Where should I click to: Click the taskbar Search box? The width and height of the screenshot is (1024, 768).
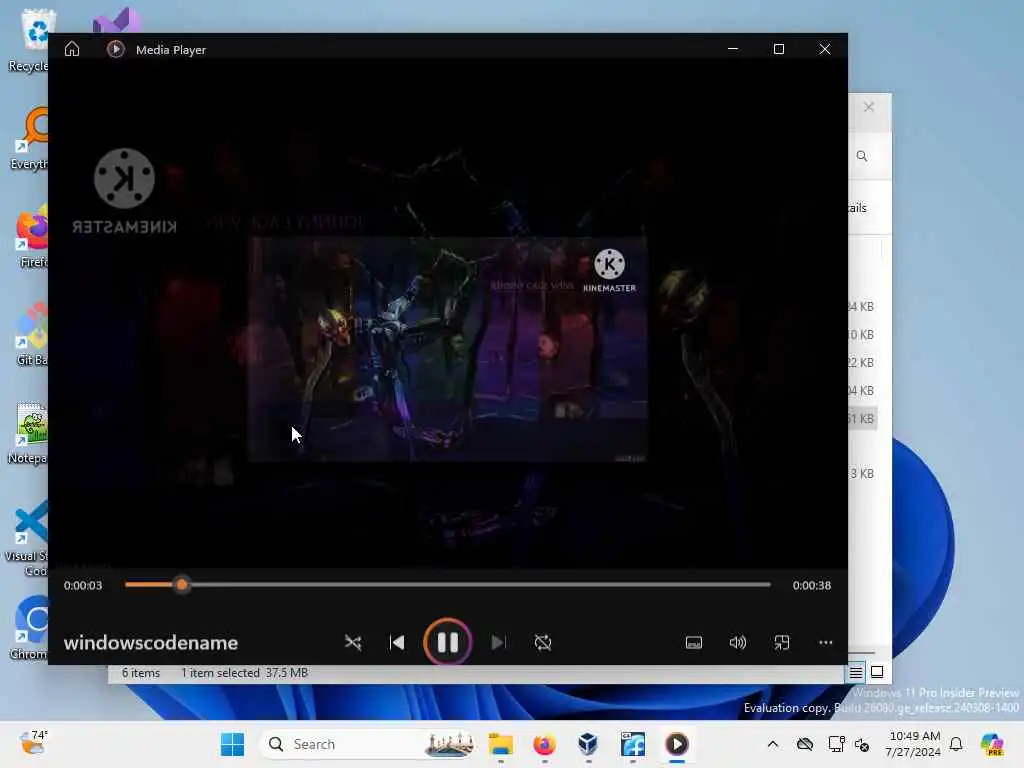pos(368,744)
